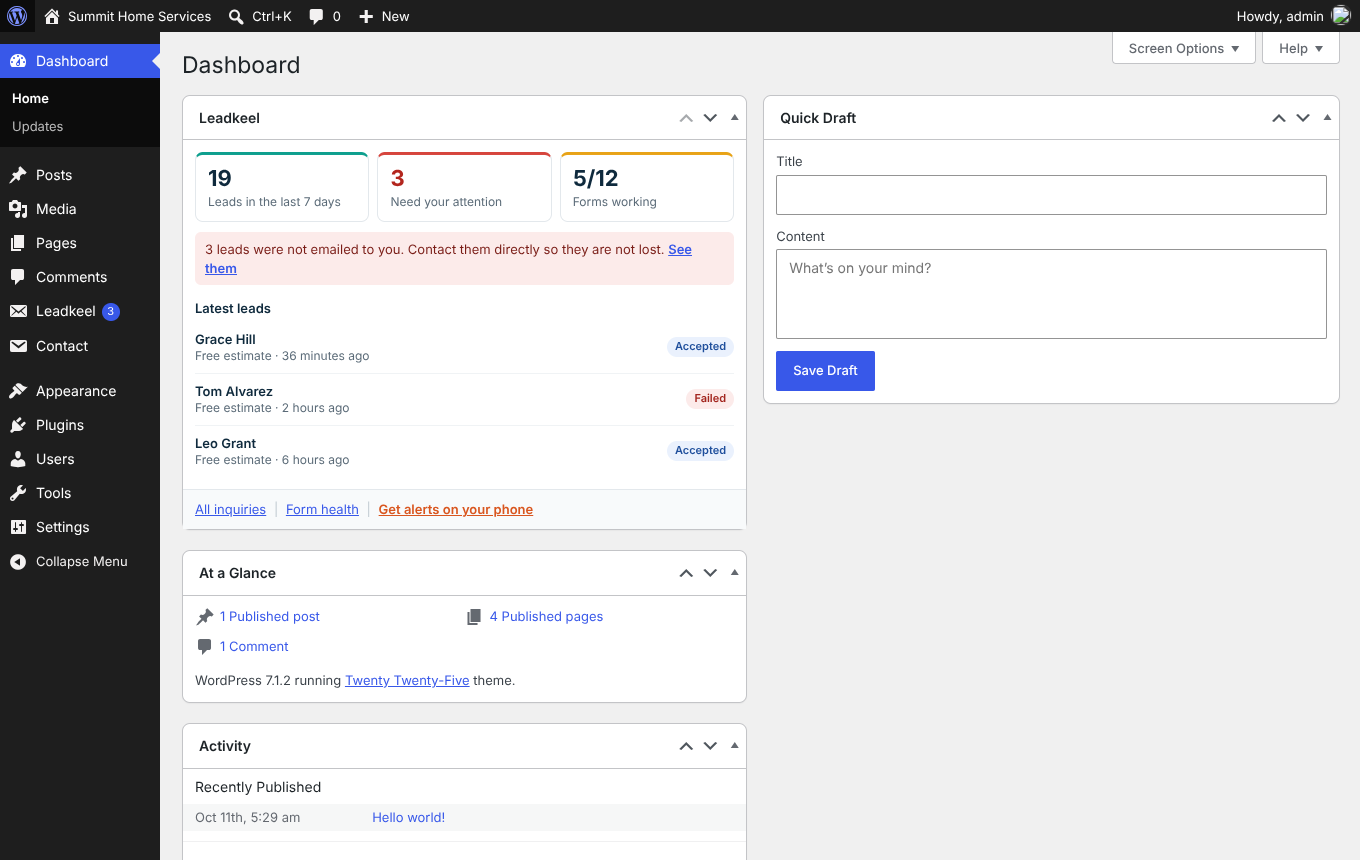Open the Help dropdown tab
The image size is (1360, 860).
click(1301, 48)
